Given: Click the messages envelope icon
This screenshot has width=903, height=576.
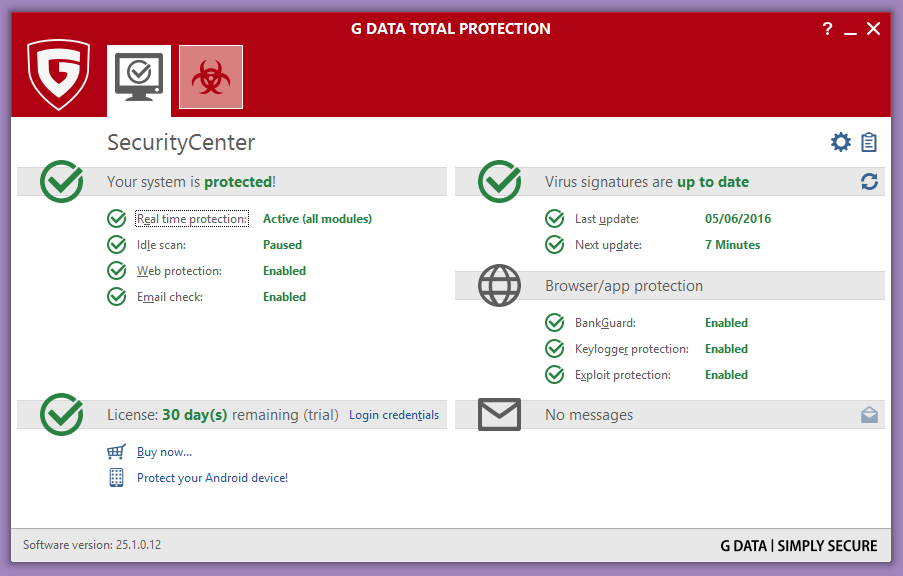Looking at the screenshot, I should point(499,414).
